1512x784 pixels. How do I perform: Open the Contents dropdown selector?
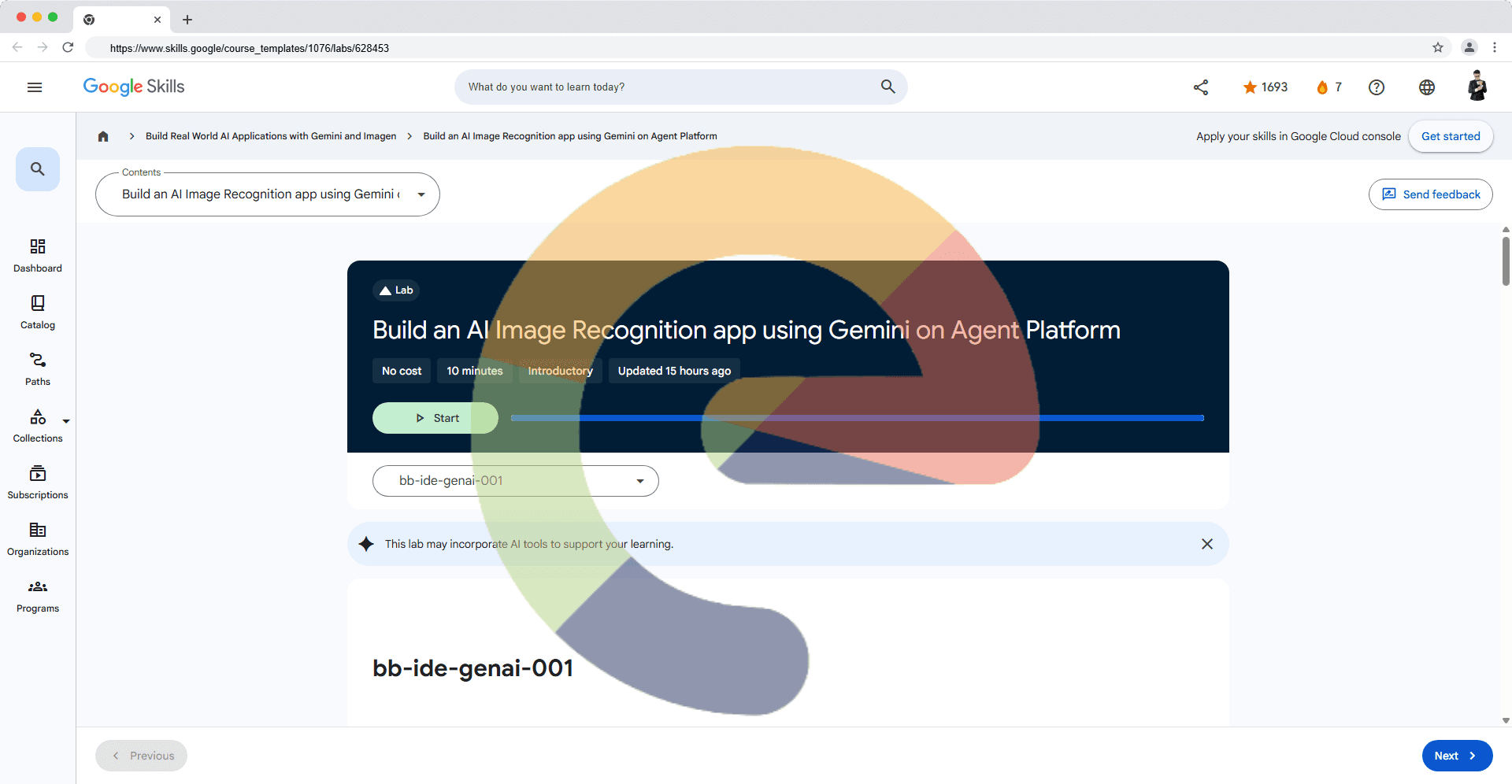268,194
